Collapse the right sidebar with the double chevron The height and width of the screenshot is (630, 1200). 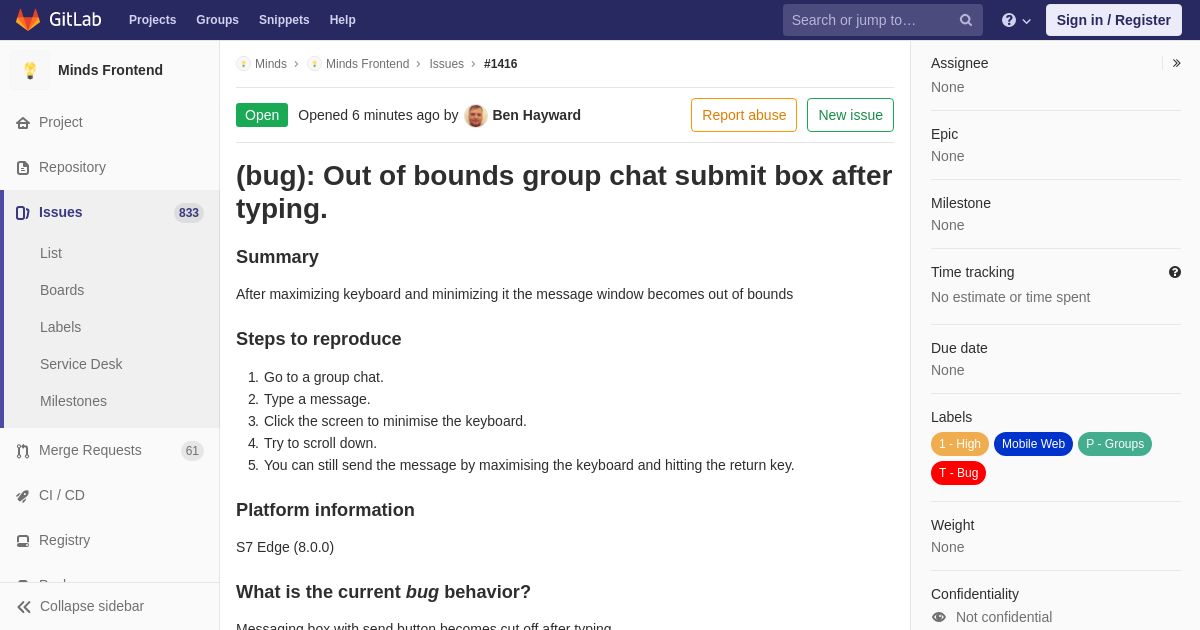tap(1176, 63)
